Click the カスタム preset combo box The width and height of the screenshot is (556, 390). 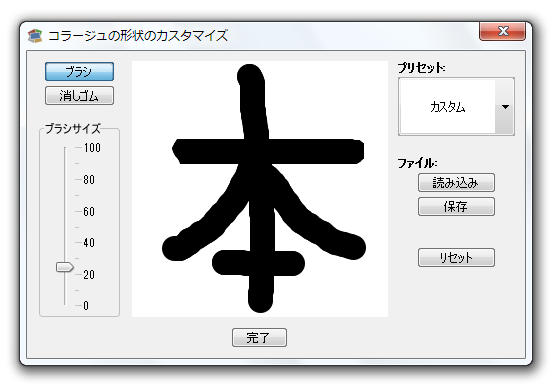pos(456,107)
